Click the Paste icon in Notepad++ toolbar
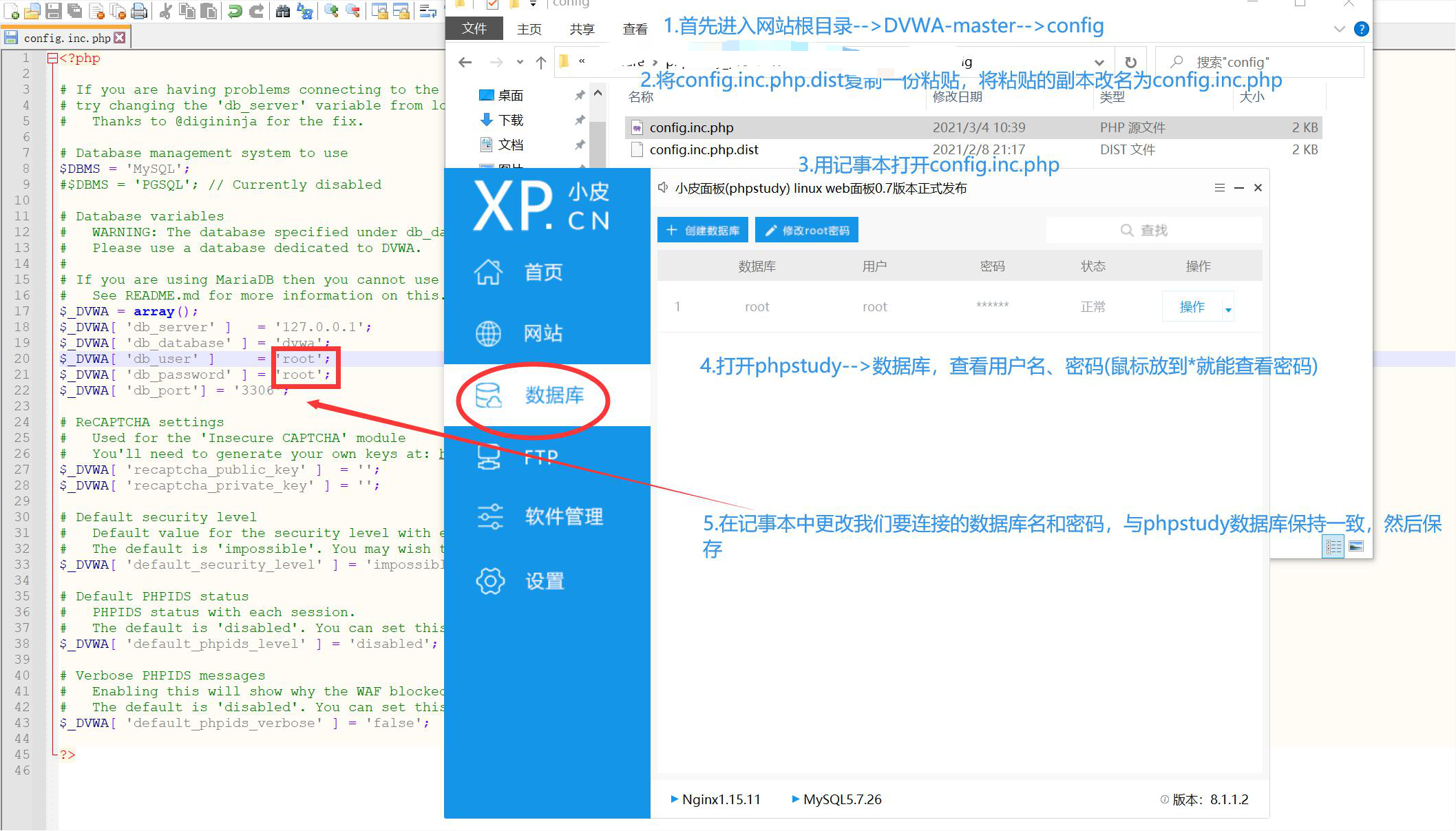This screenshot has width=1456, height=831. click(209, 12)
